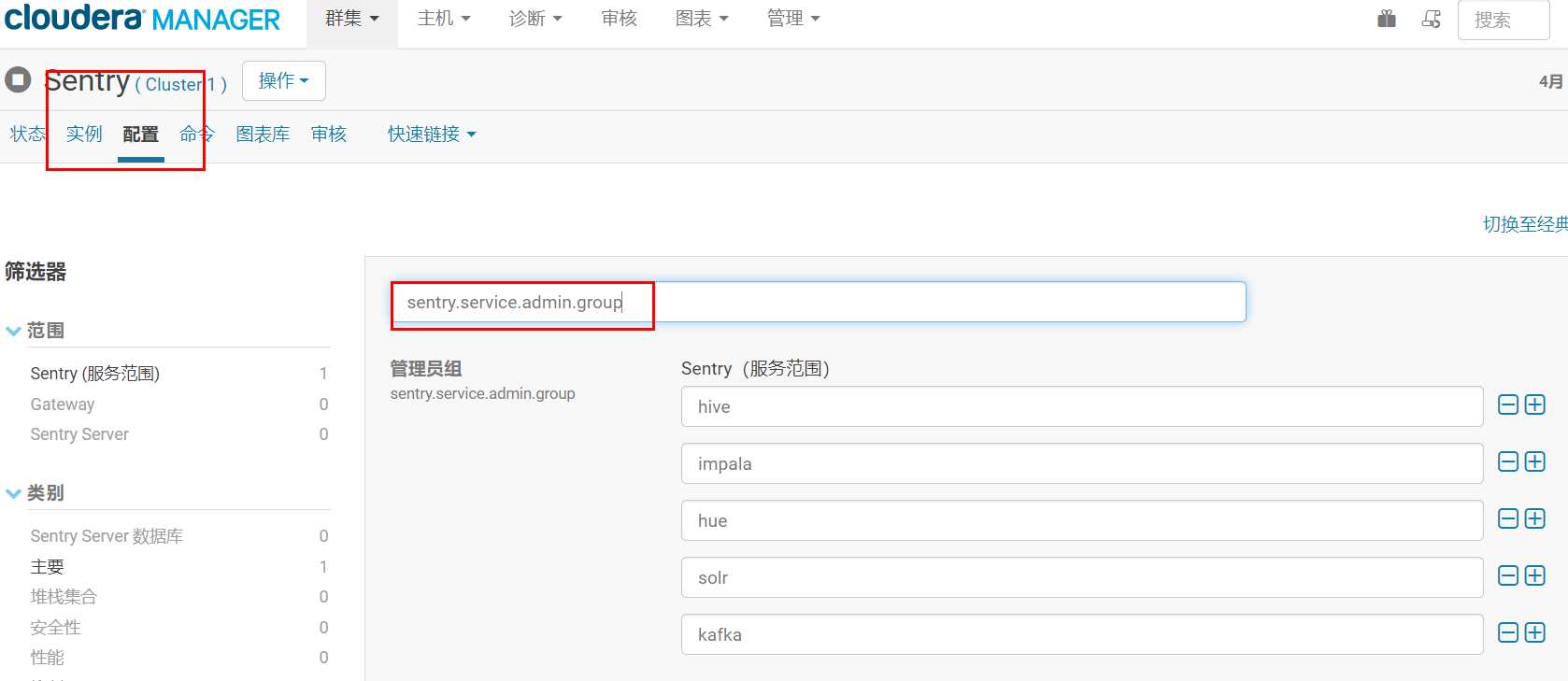Viewport: 1568px width, 681px height.
Task: Switch to the 图表库 tab
Action: point(263,135)
